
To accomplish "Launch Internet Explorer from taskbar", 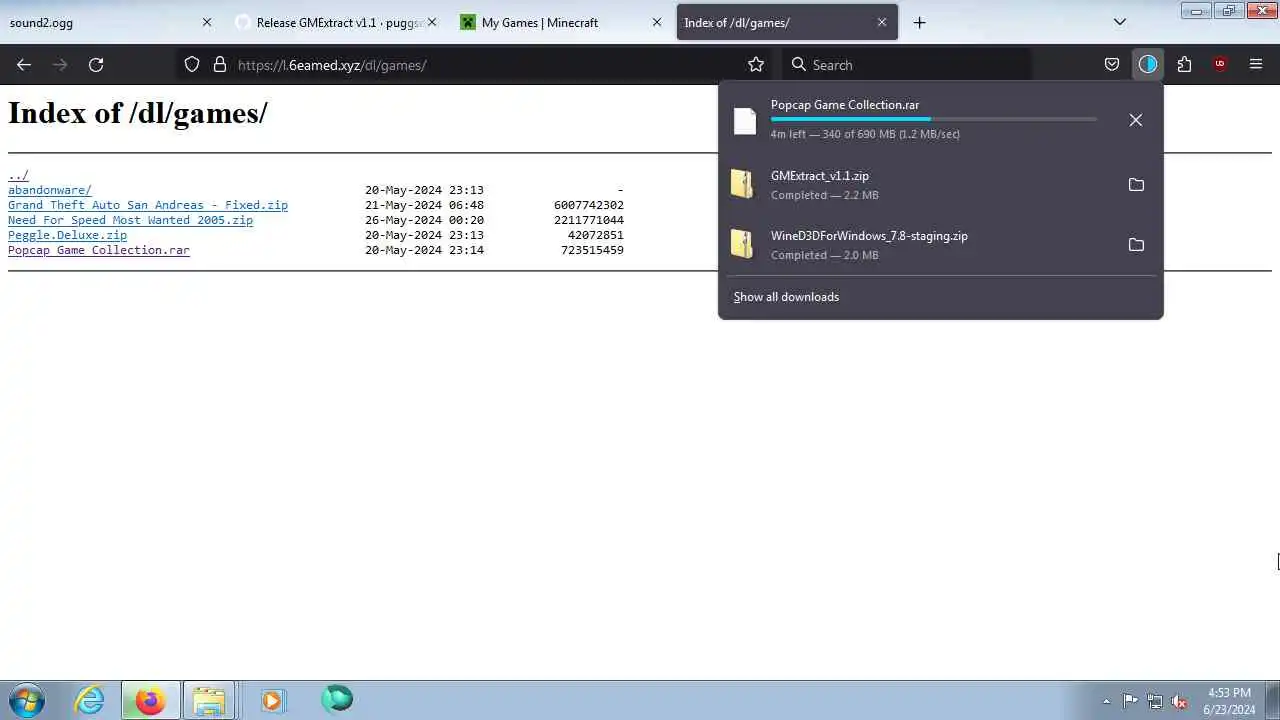I will (90, 700).
